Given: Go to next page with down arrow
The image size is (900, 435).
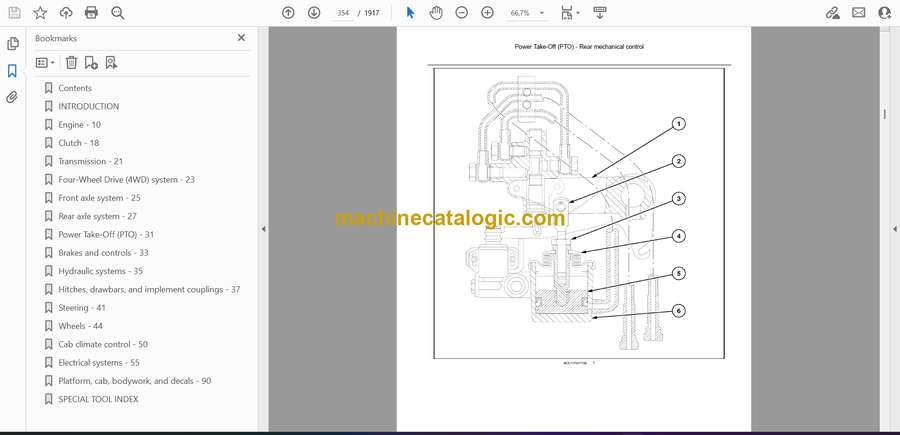Looking at the screenshot, I should click(314, 13).
